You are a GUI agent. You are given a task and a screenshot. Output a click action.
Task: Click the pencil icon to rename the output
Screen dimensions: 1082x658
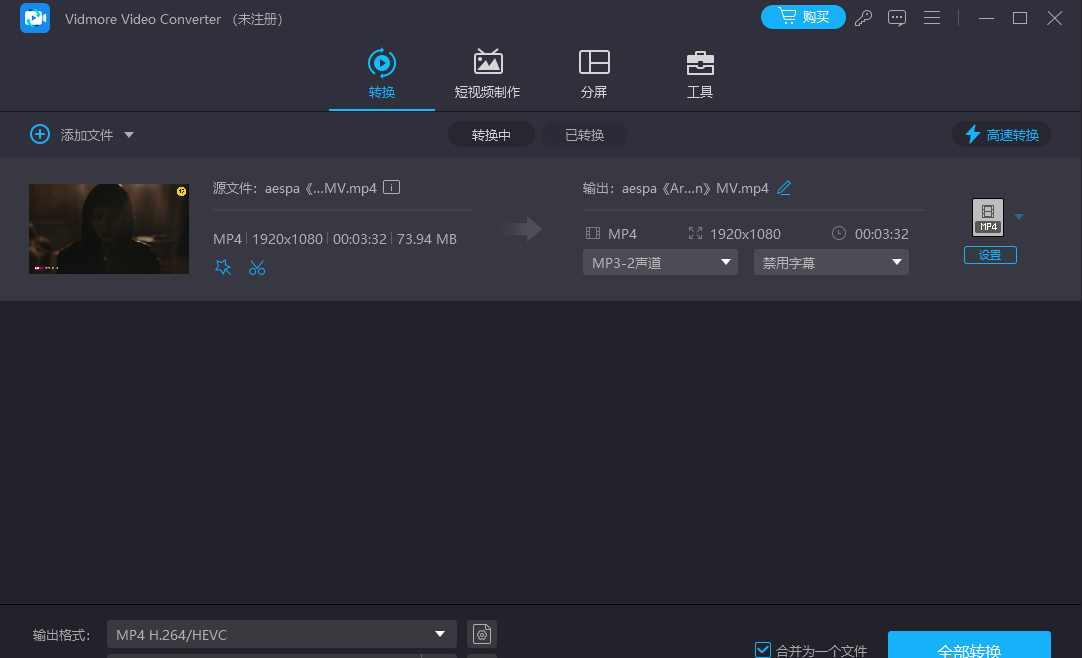coord(784,187)
